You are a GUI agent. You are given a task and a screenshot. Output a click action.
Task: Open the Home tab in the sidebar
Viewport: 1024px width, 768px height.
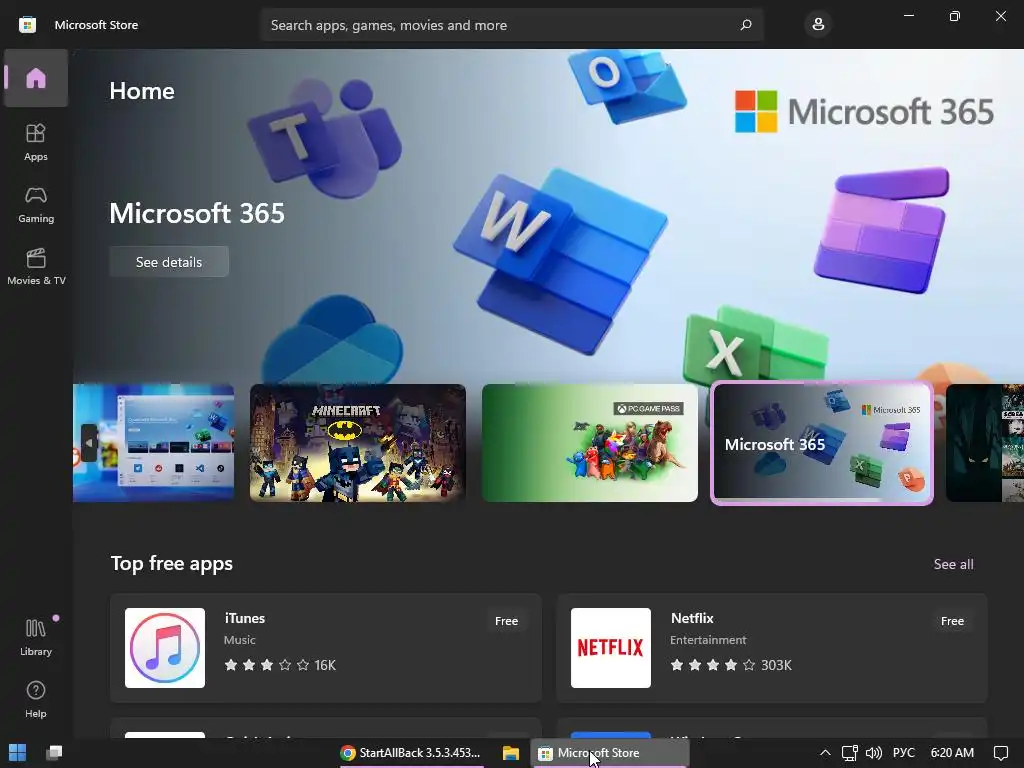click(36, 78)
